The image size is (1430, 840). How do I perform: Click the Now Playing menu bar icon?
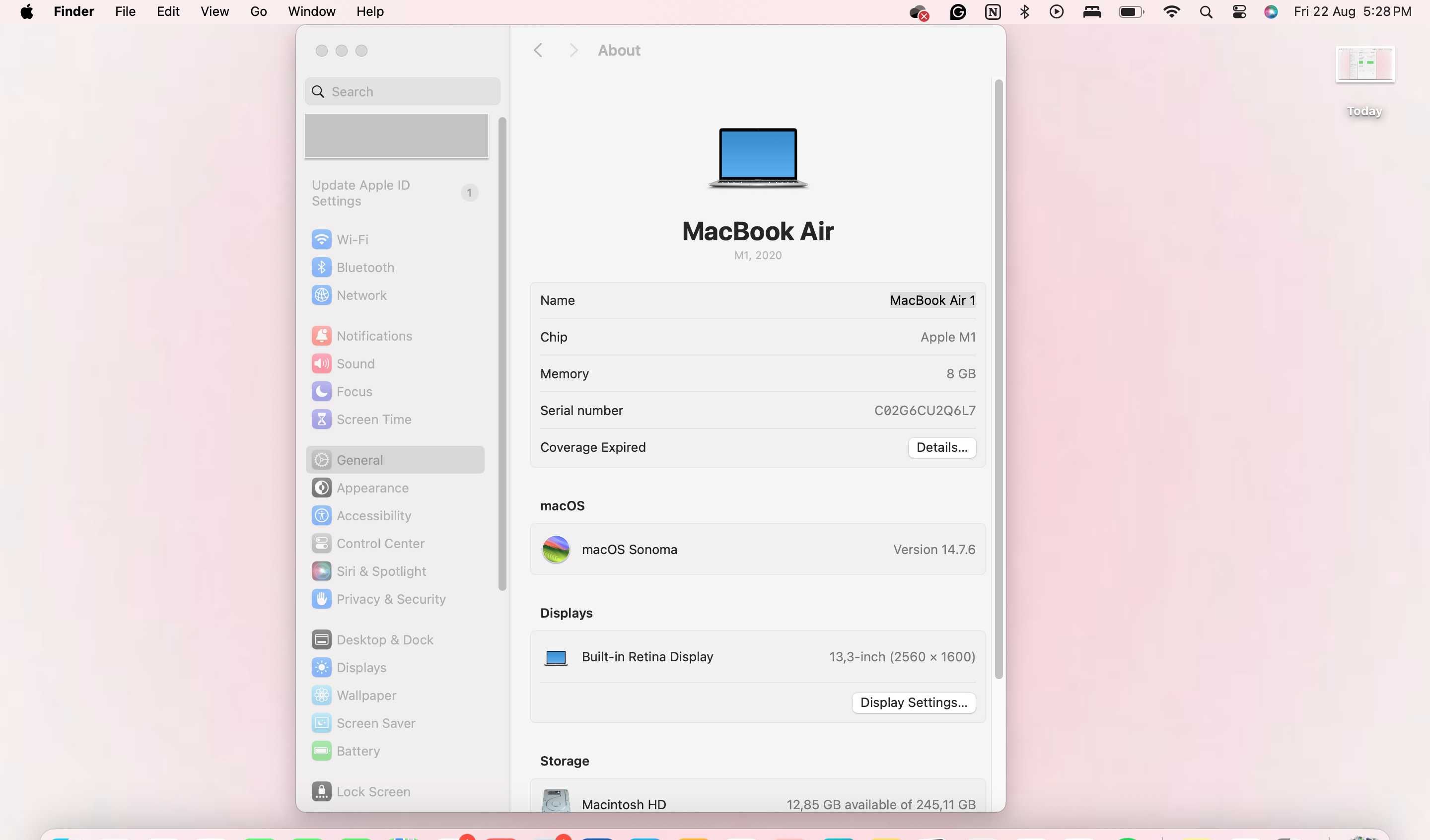[x=1057, y=11]
